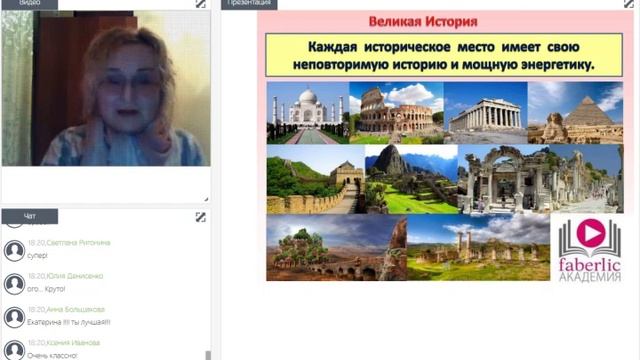Click the Great Wall of China photo
This screenshot has width=640, height=360.
coord(316,179)
